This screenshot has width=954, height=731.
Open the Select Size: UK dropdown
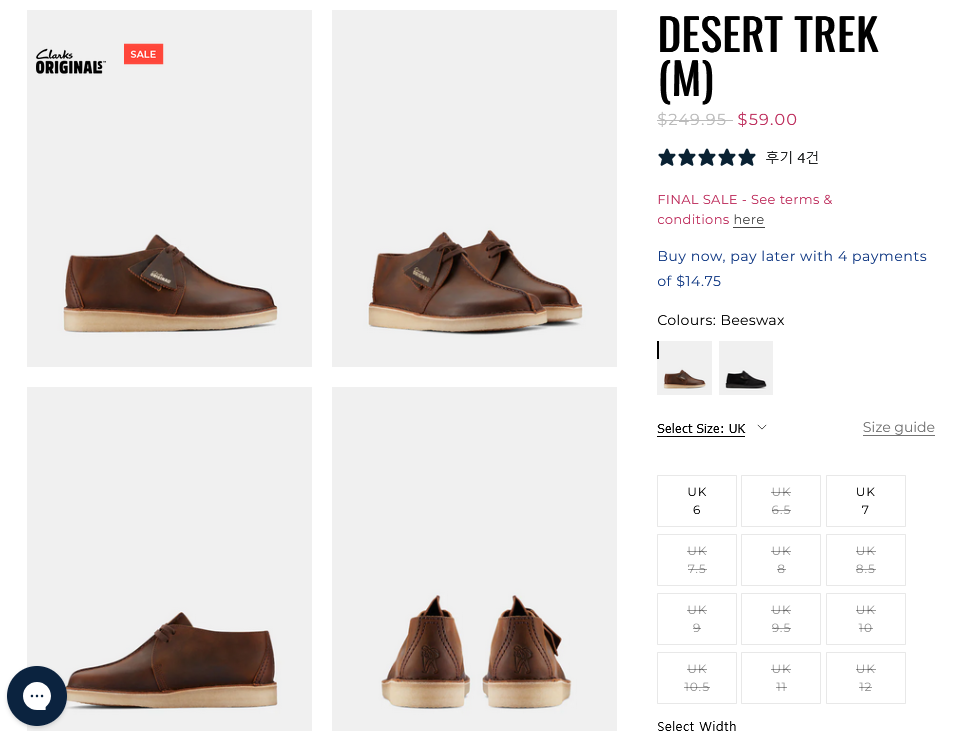[701, 429]
